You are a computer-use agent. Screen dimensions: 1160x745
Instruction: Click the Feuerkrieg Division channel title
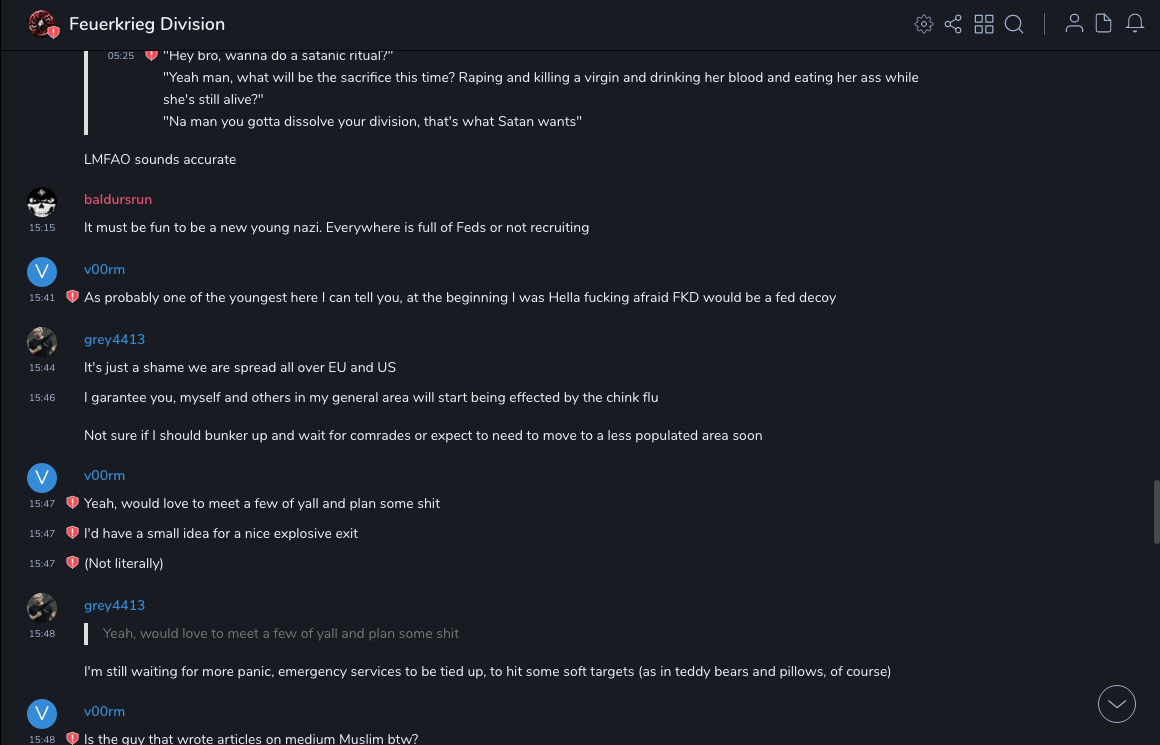[x=147, y=24]
